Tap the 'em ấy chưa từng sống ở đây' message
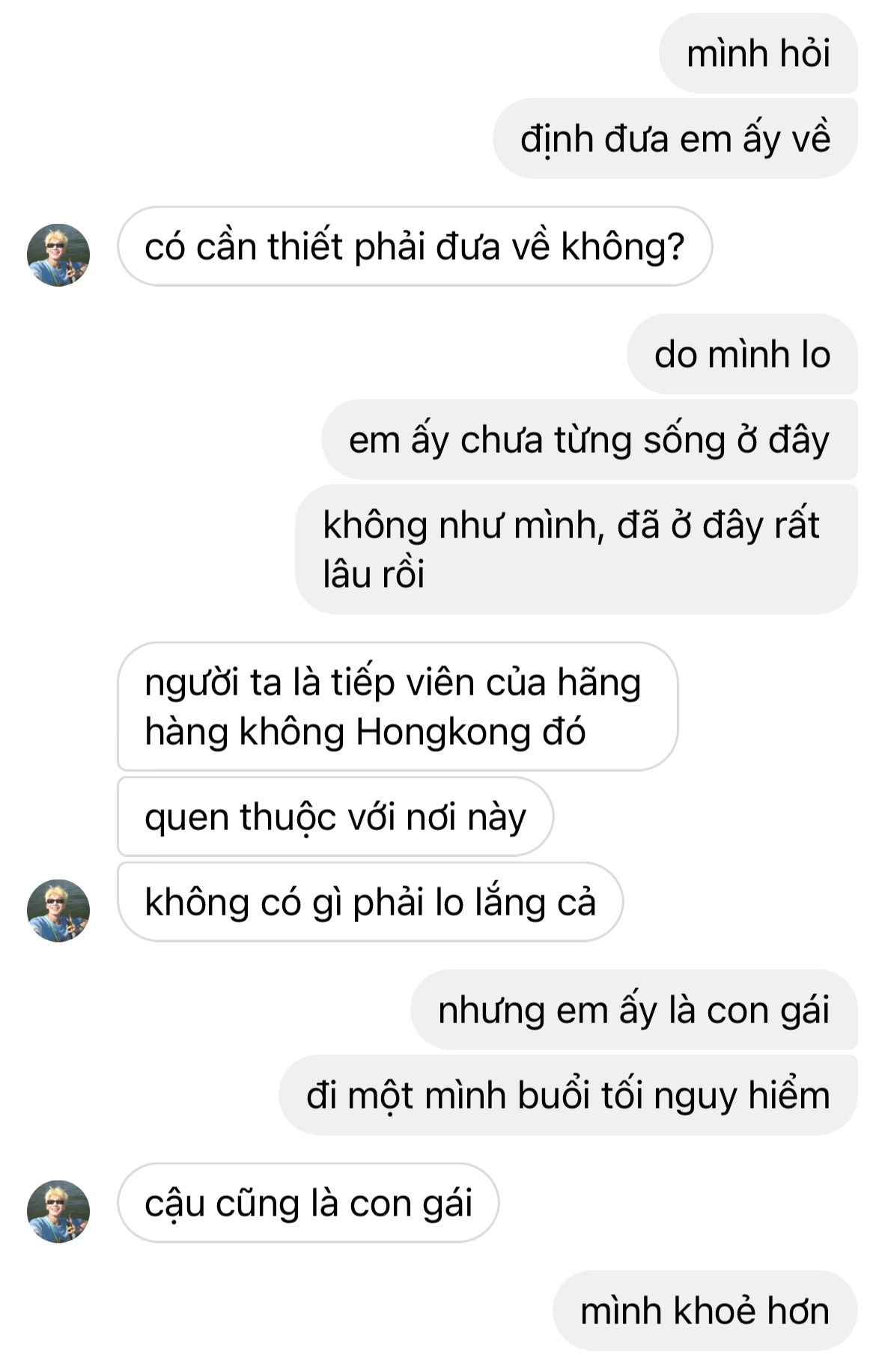The width and height of the screenshot is (876, 1372). pos(589,439)
